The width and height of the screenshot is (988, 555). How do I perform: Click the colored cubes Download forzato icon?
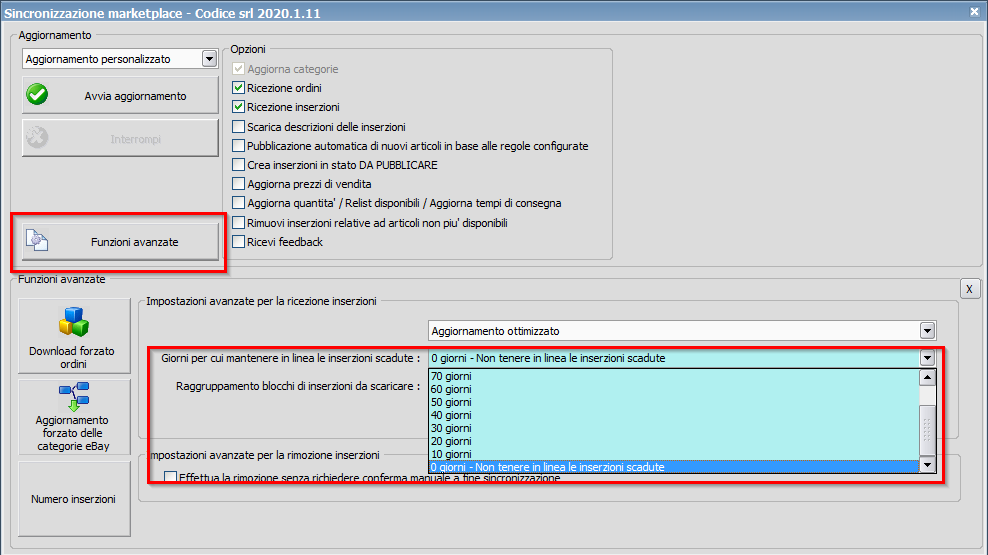[74, 322]
